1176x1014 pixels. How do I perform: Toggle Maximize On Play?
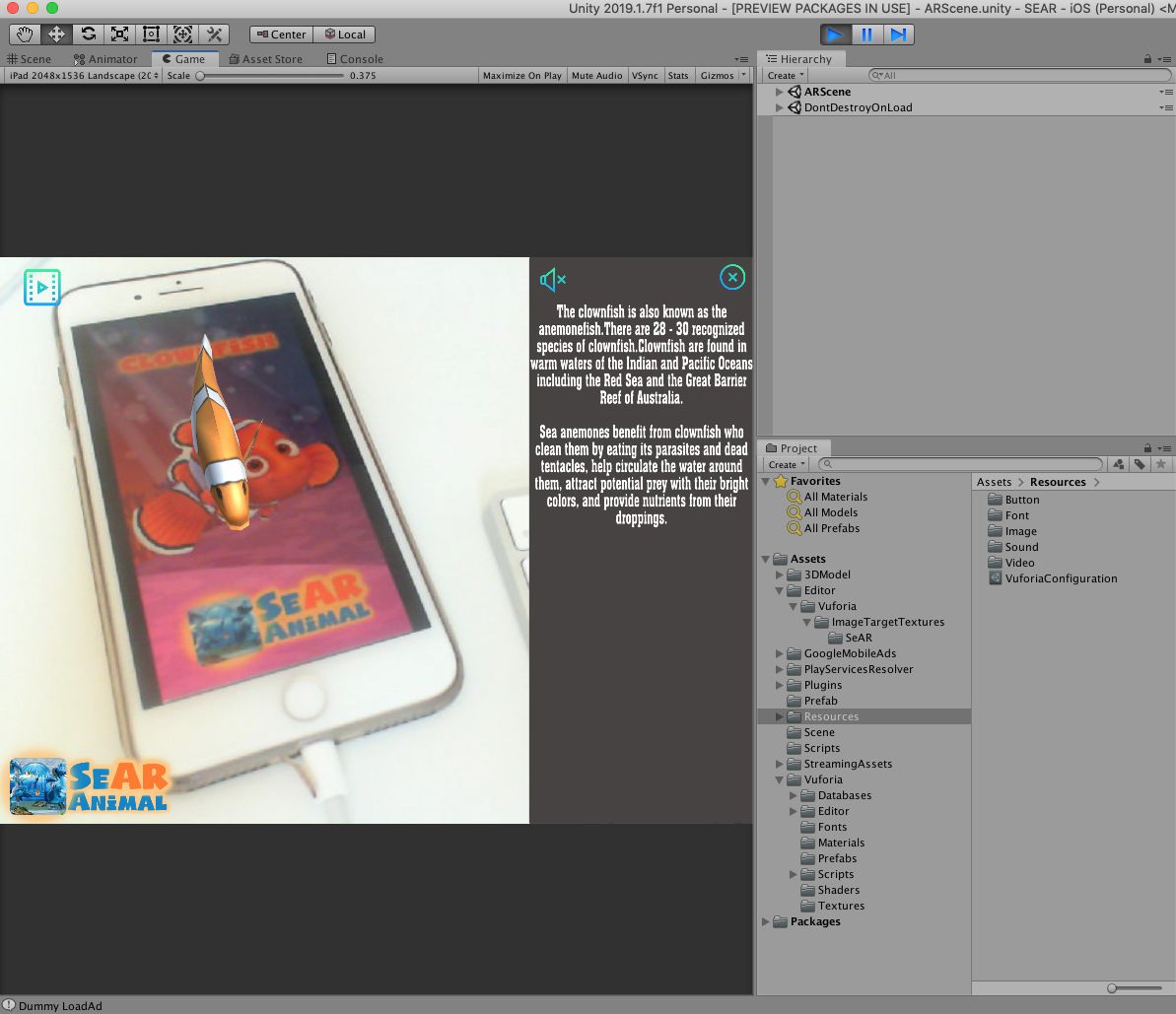pos(521,76)
